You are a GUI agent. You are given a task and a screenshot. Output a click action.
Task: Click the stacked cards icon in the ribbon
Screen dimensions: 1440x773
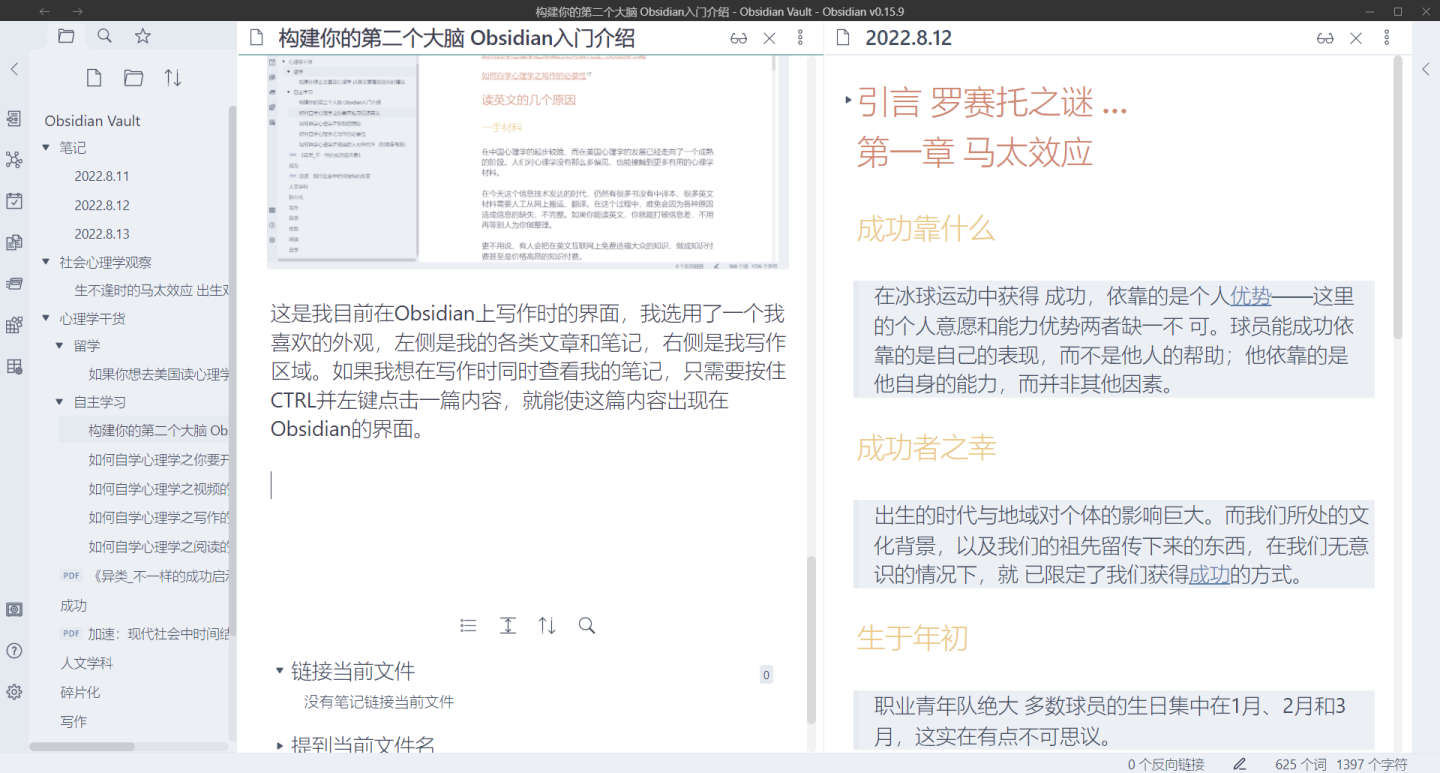[x=14, y=283]
